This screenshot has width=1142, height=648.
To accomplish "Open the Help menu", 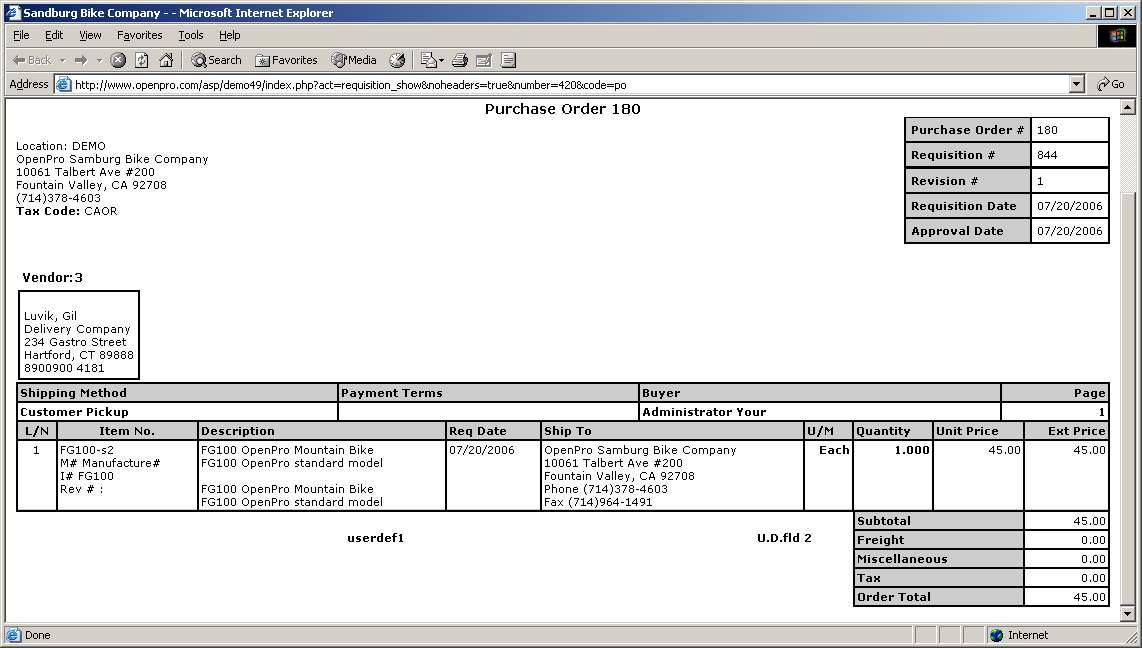I will click(x=229, y=35).
